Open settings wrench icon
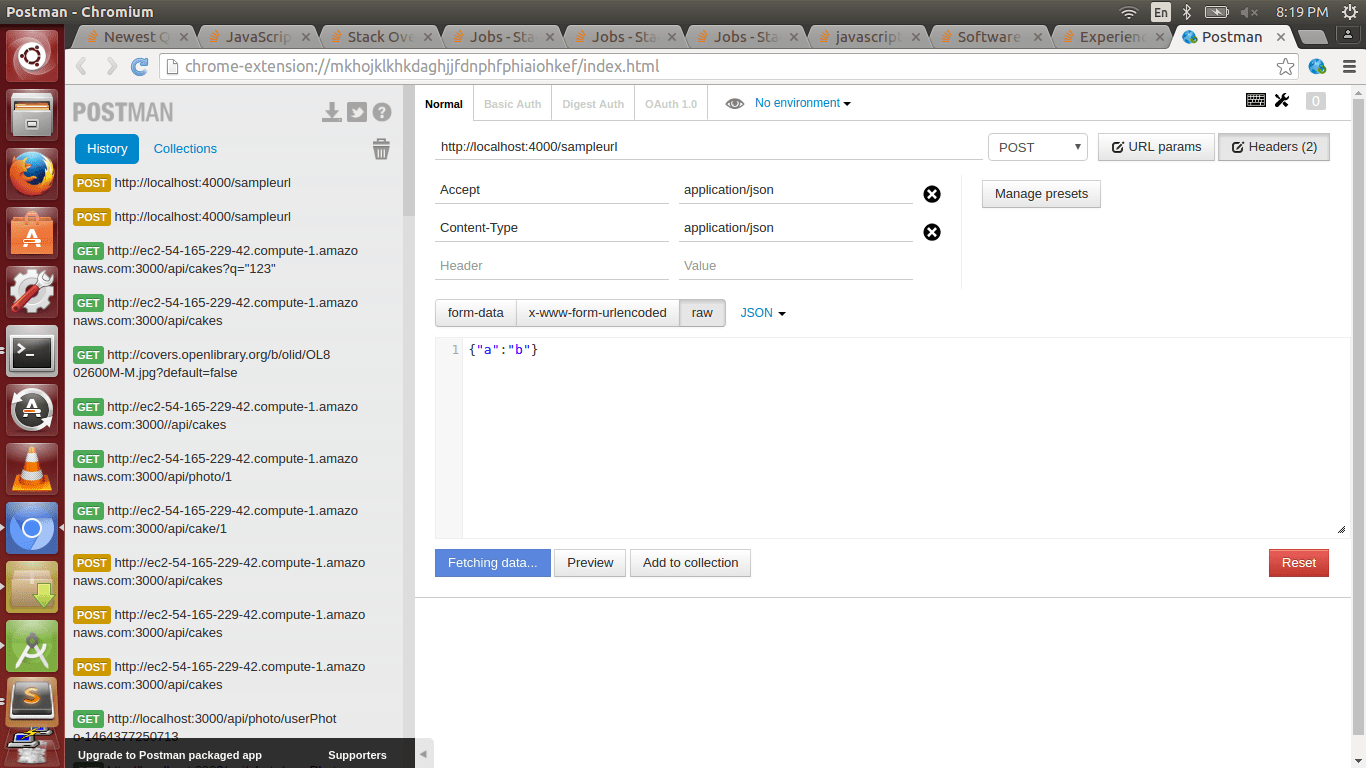 tap(1282, 100)
